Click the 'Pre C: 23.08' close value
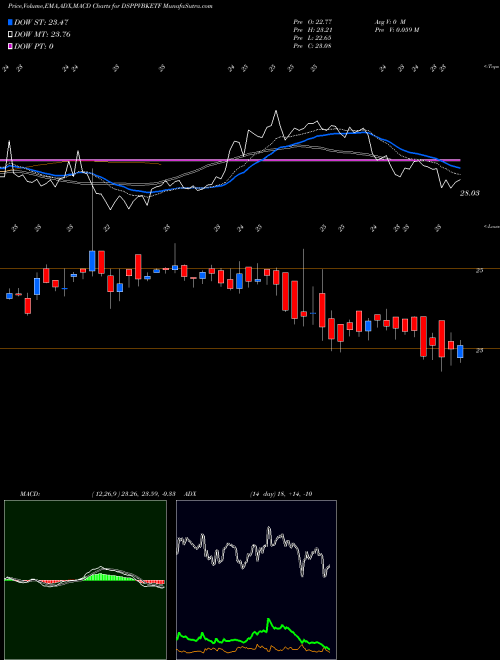Viewport: 500px width, 660px height. click(313, 45)
